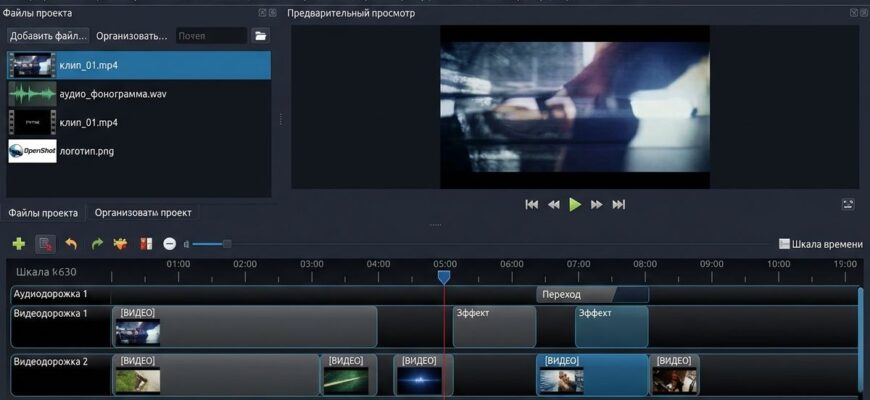
Task: Click the timeline zoom slider handle
Action: coord(227,244)
